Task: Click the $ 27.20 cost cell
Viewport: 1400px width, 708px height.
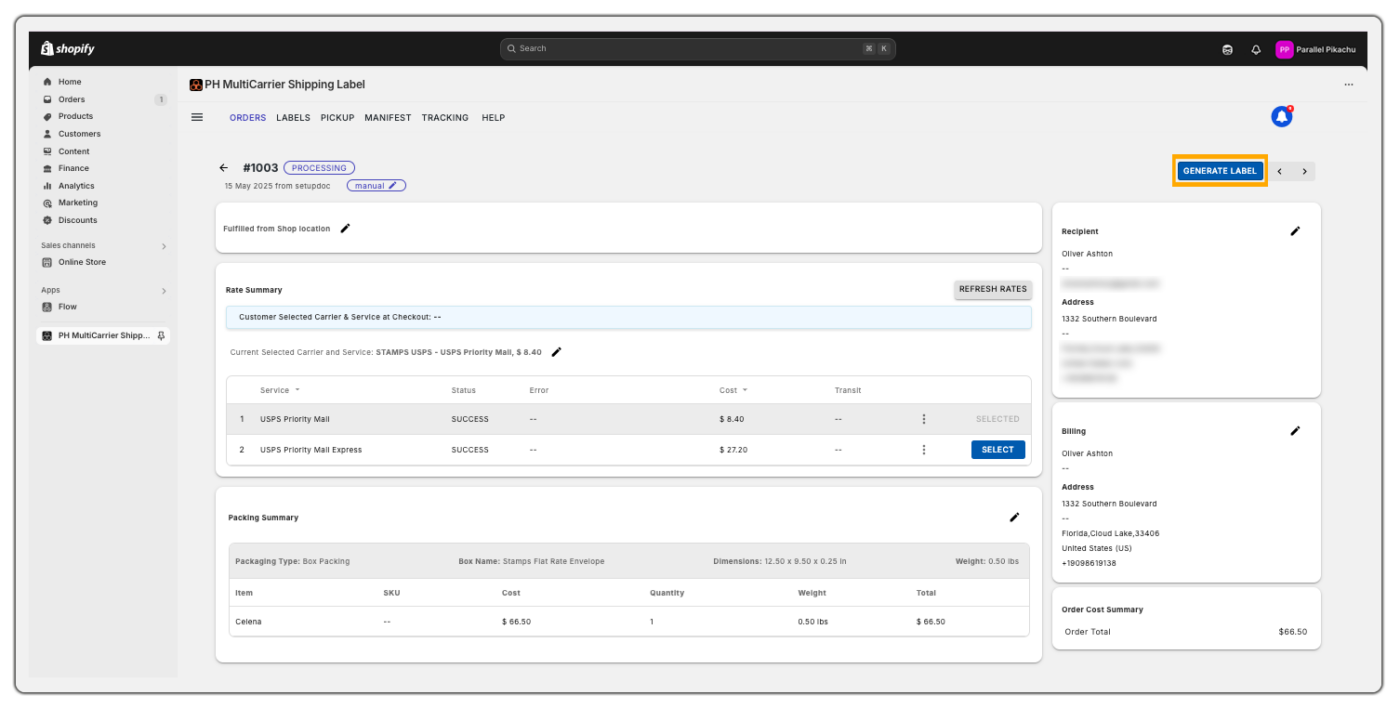Action: click(733, 450)
